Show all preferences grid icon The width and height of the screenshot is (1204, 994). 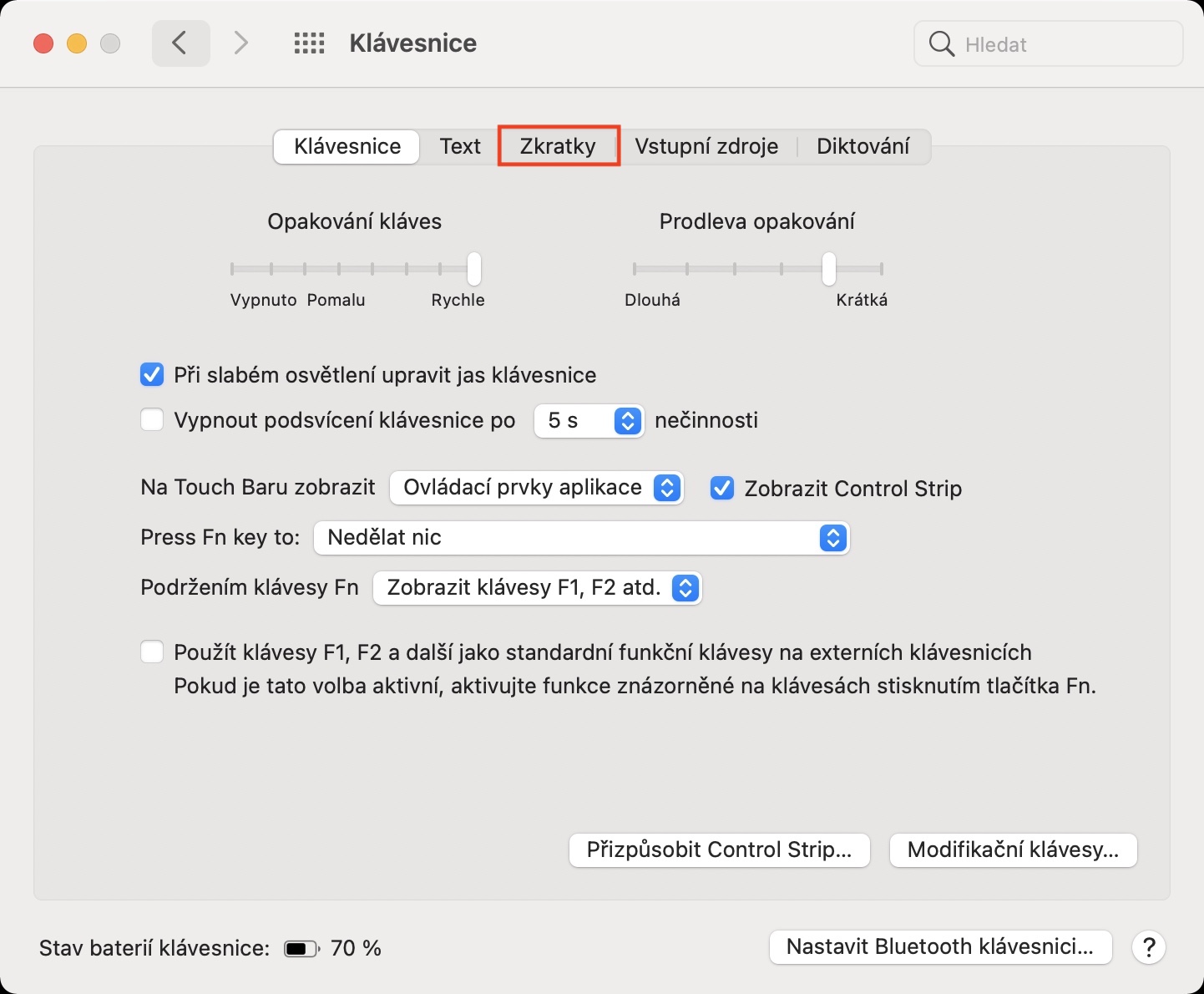(309, 43)
